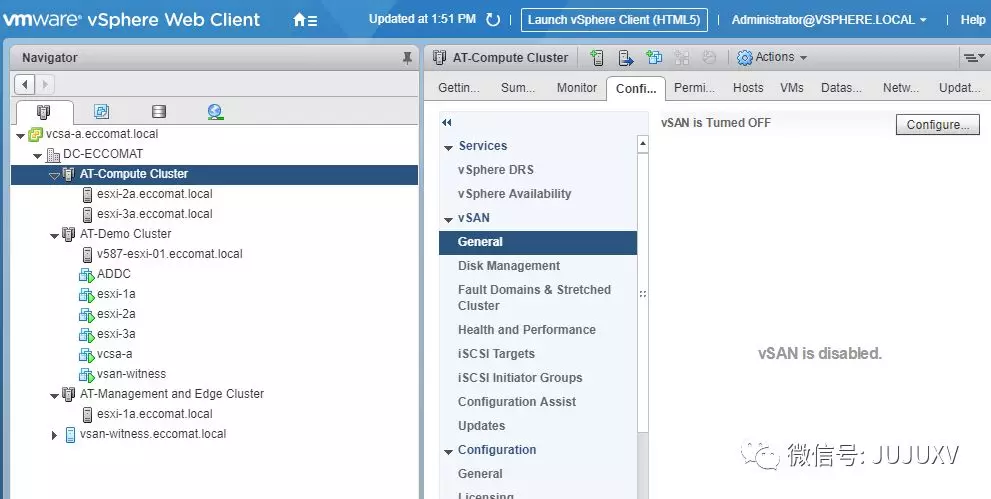Open vSphere Availability settings
991x499 pixels.
514,194
